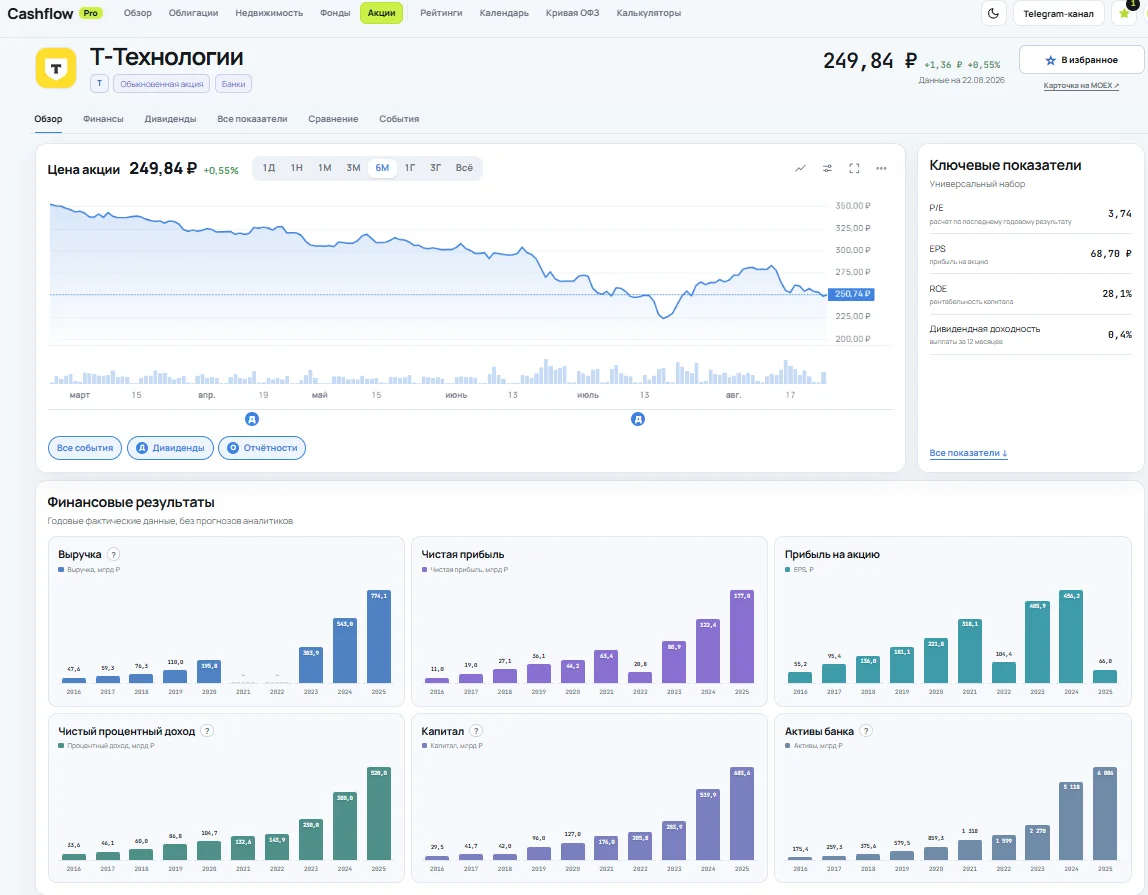Switch to События tab
1148x895 pixels.
399,119
